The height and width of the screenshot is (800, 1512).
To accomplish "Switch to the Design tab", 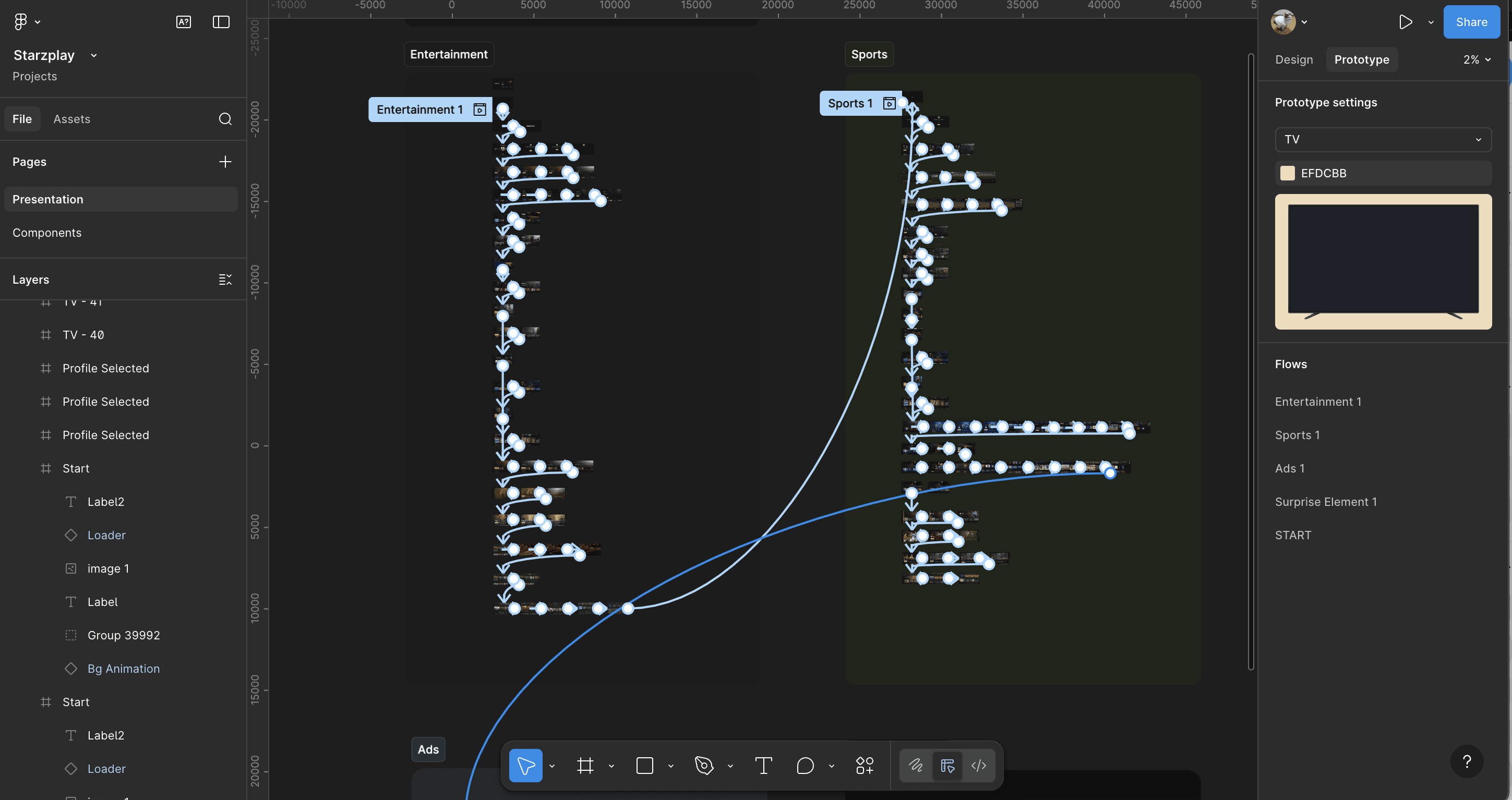I will click(1294, 60).
